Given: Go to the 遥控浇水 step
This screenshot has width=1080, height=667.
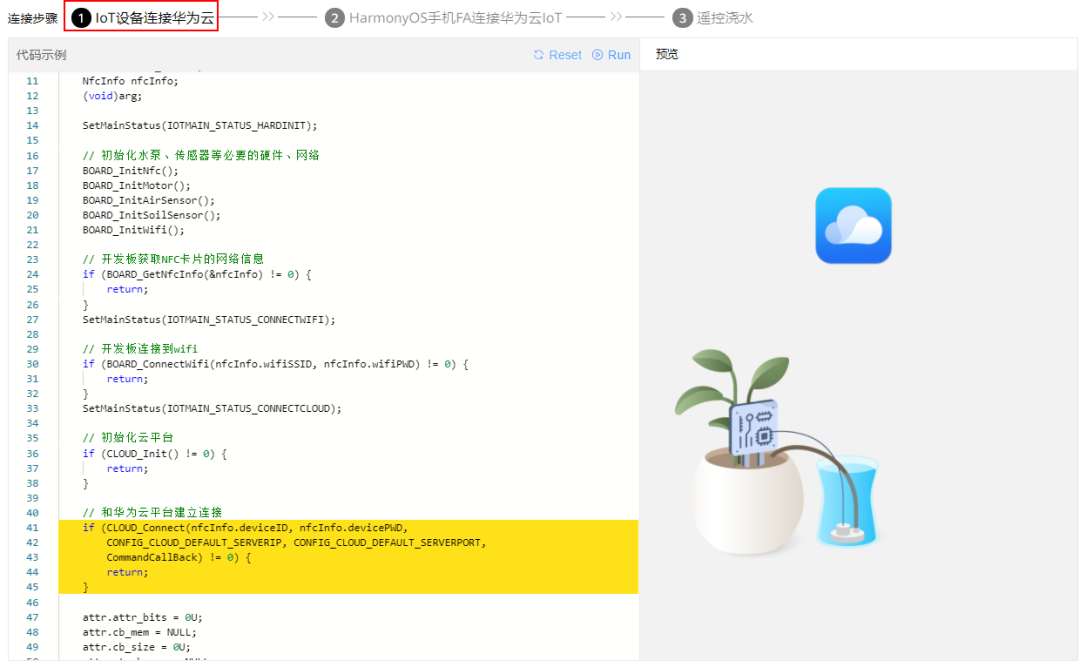Looking at the screenshot, I should click(726, 18).
